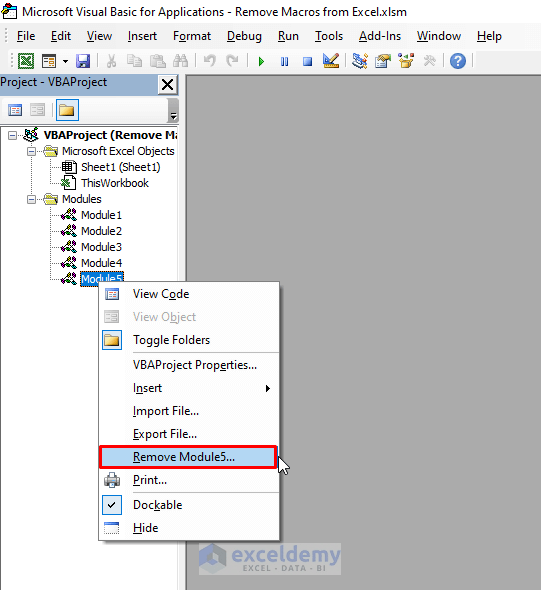The width and height of the screenshot is (541, 590).
Task: Close the Project - VBAProject panel
Action: 167,85
